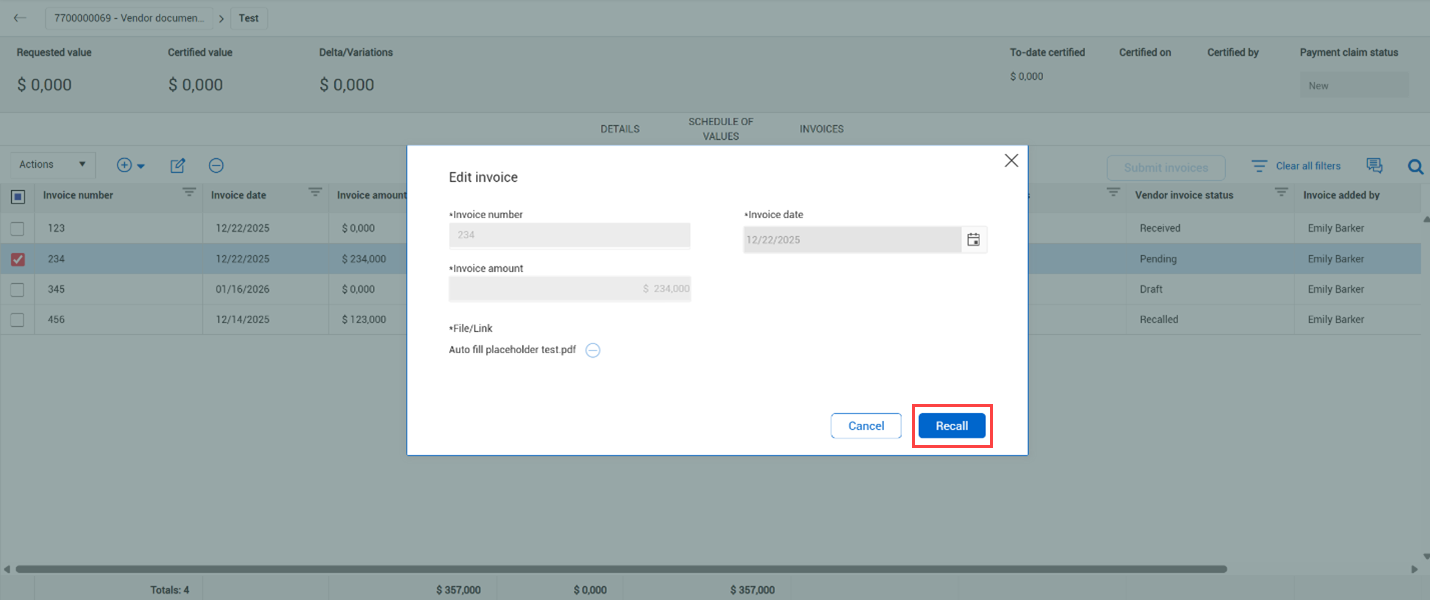Open the Test breadcrumb item
This screenshot has height=600, width=1430.
248,18
